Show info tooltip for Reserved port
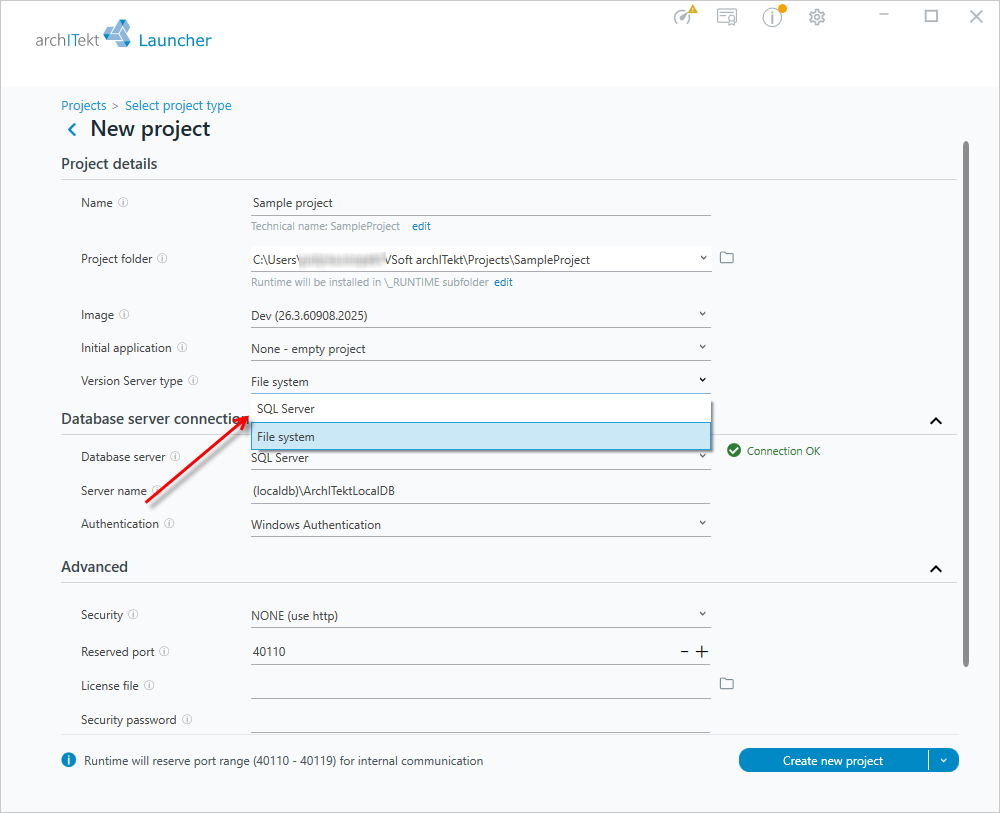 coord(164,652)
